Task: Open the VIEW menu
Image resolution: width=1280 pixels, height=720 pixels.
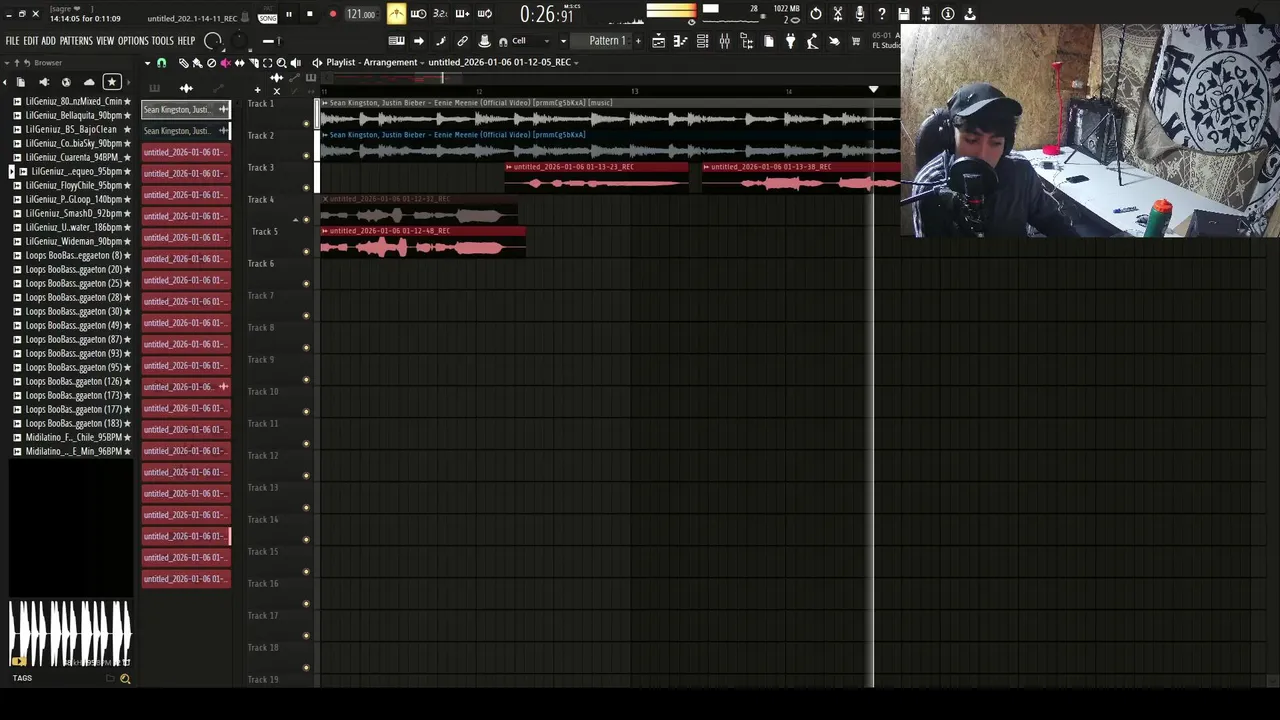Action: (x=105, y=41)
